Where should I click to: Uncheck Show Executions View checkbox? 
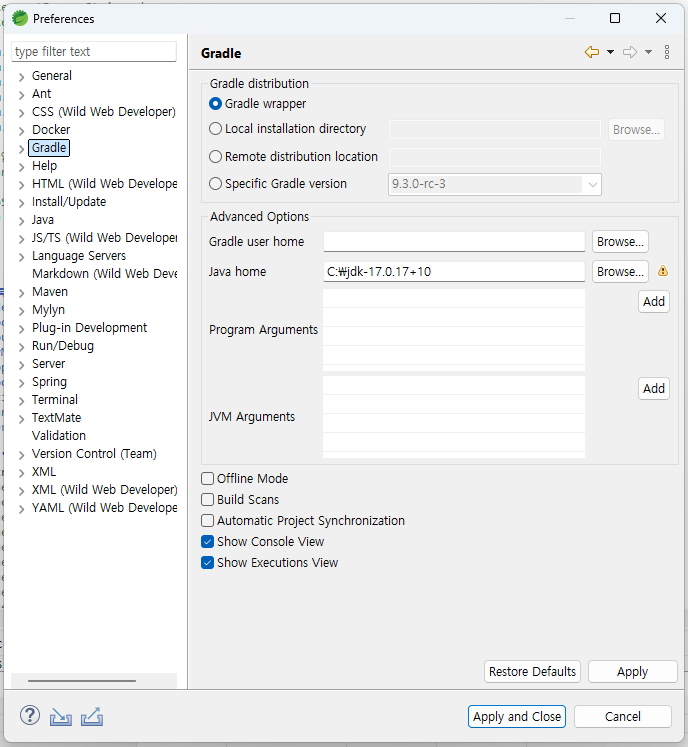click(x=207, y=562)
